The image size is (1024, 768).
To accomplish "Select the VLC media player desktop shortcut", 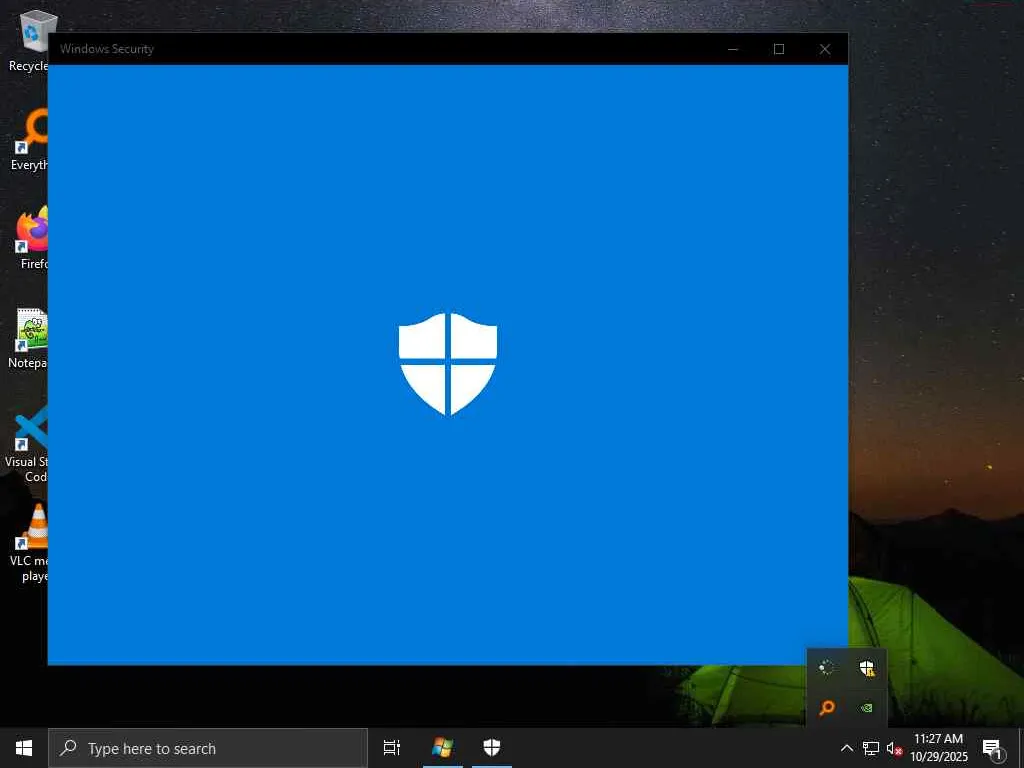I will tap(29, 543).
